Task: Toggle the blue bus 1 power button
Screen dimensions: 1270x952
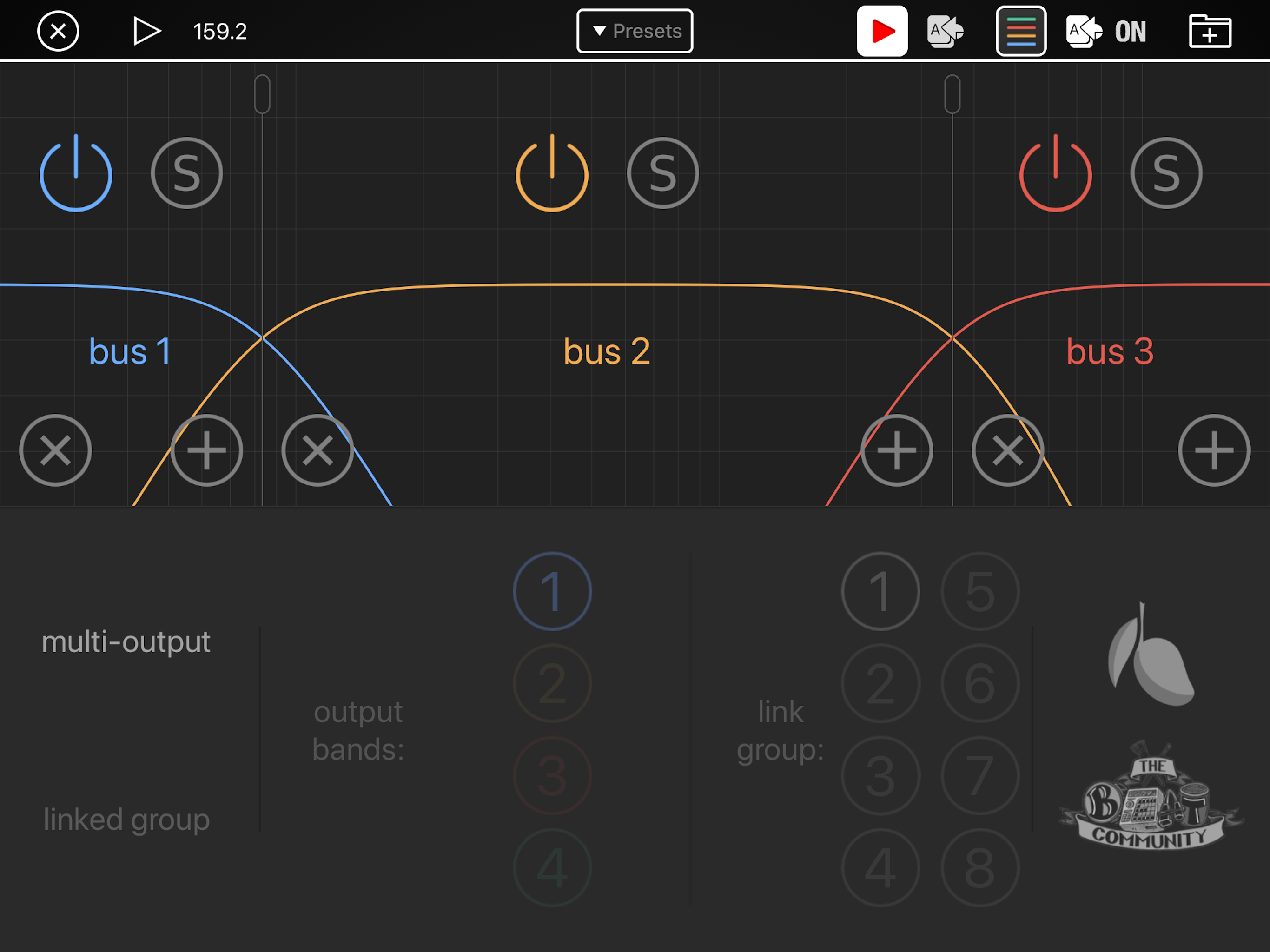Action: click(76, 173)
